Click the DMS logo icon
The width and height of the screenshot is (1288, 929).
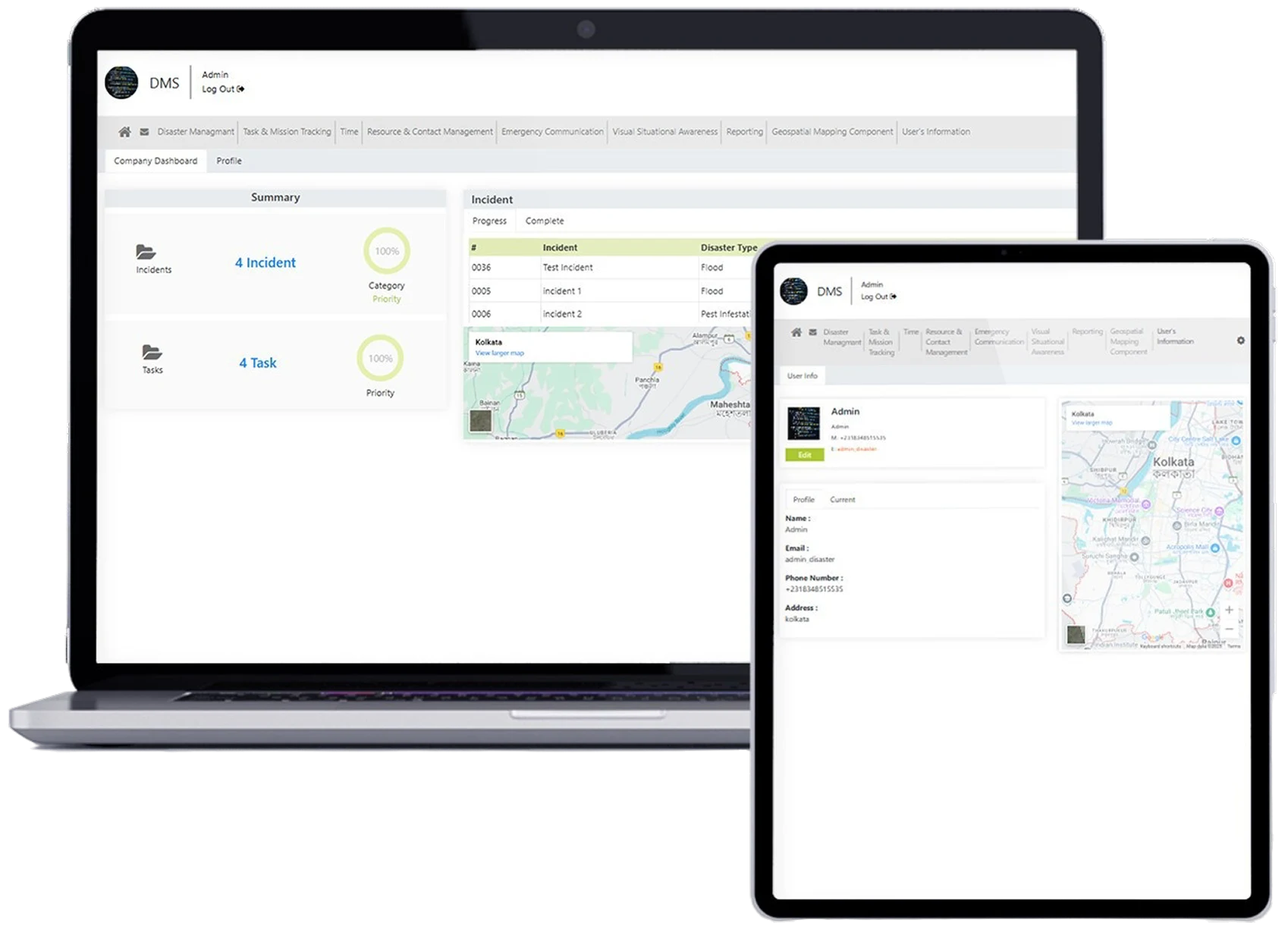click(x=121, y=83)
